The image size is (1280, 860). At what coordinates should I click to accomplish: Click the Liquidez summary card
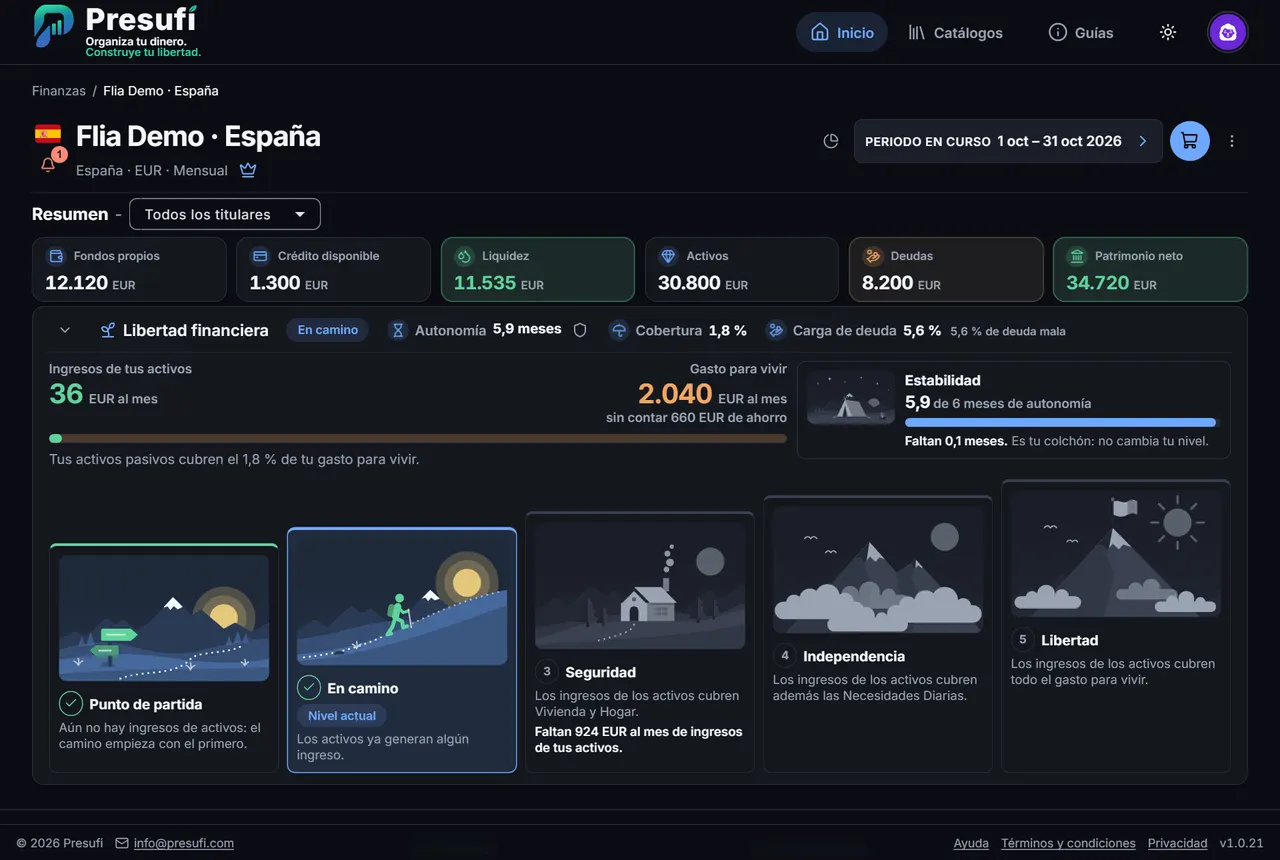pos(538,269)
